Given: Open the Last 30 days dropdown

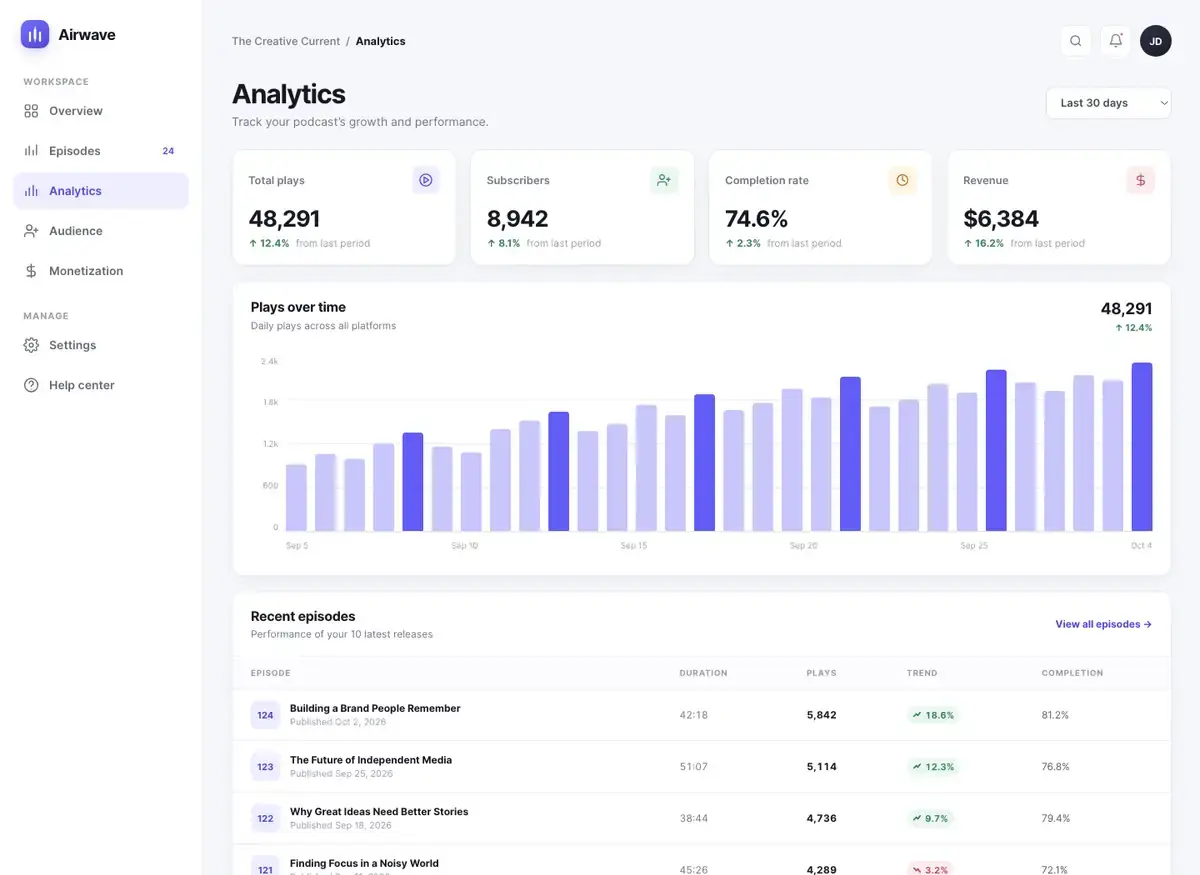Looking at the screenshot, I should [x=1108, y=103].
